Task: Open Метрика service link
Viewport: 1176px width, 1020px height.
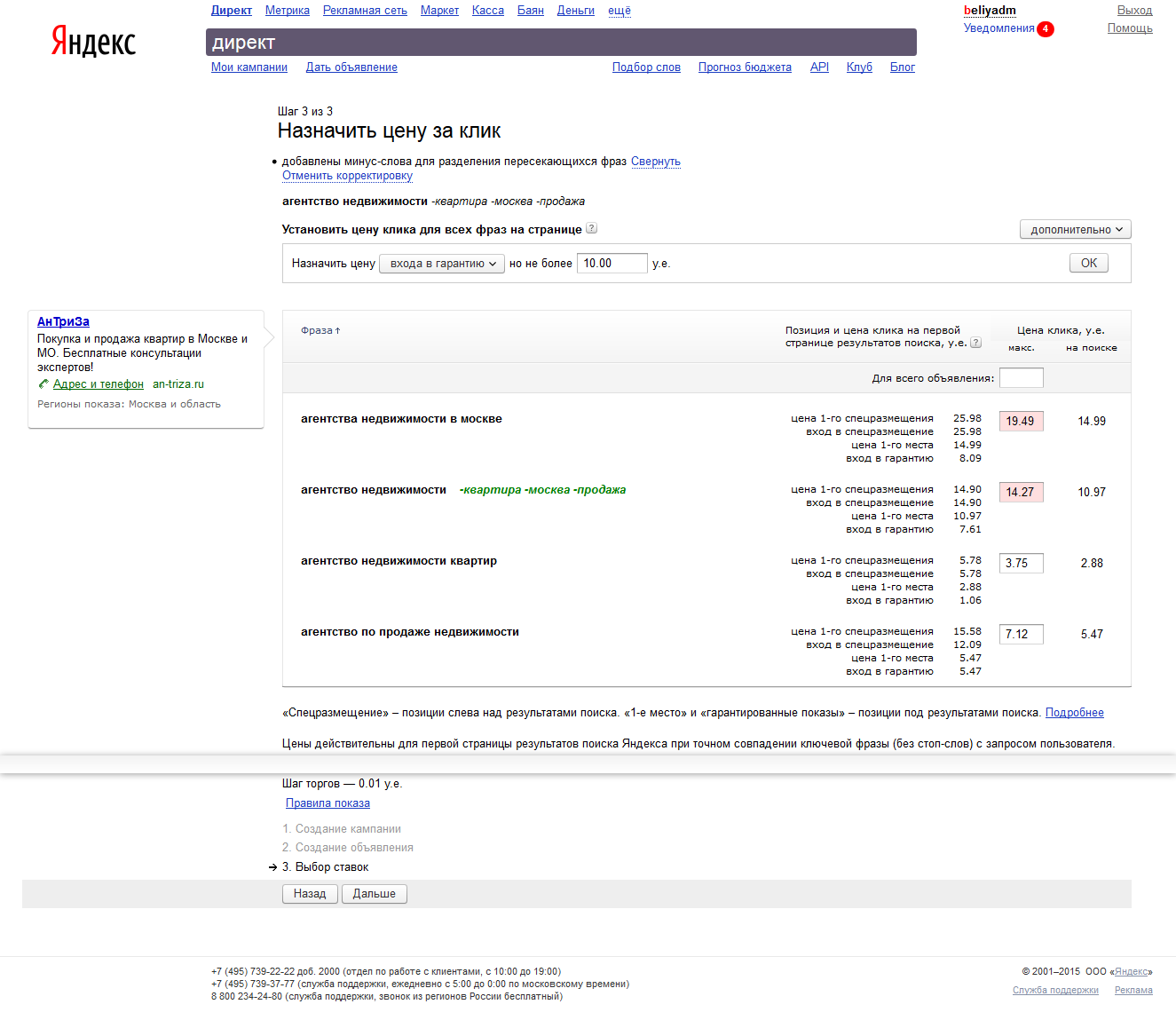Action: coord(288,11)
